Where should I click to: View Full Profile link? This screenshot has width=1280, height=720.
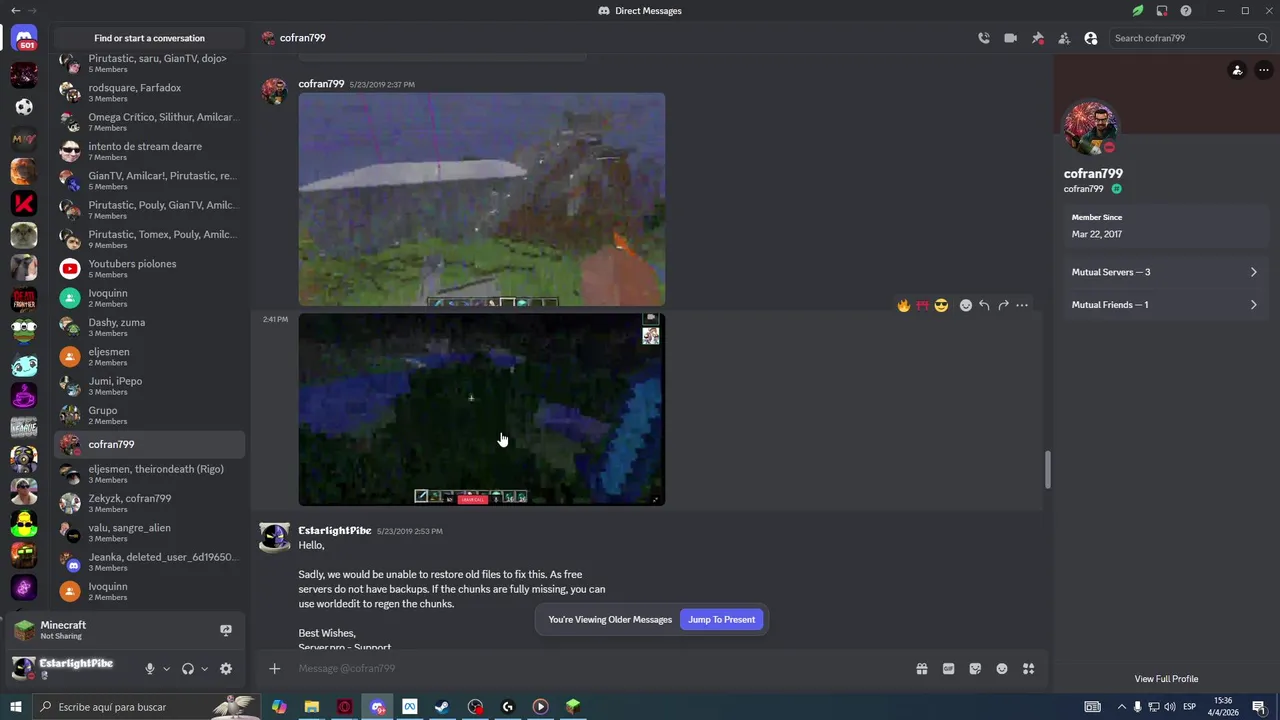click(1166, 679)
